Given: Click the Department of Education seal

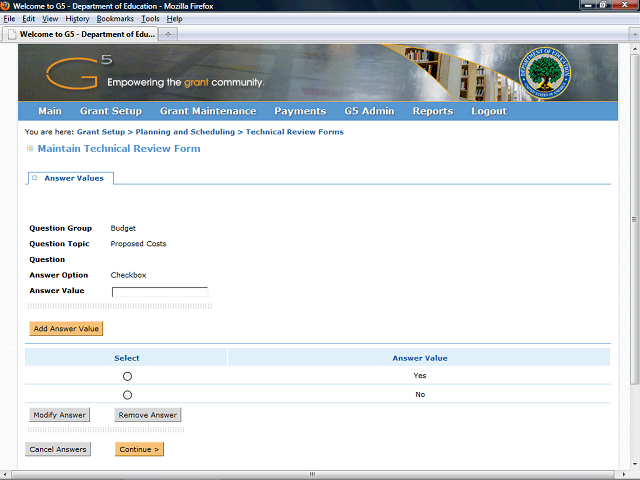Looking at the screenshot, I should click(x=545, y=73).
